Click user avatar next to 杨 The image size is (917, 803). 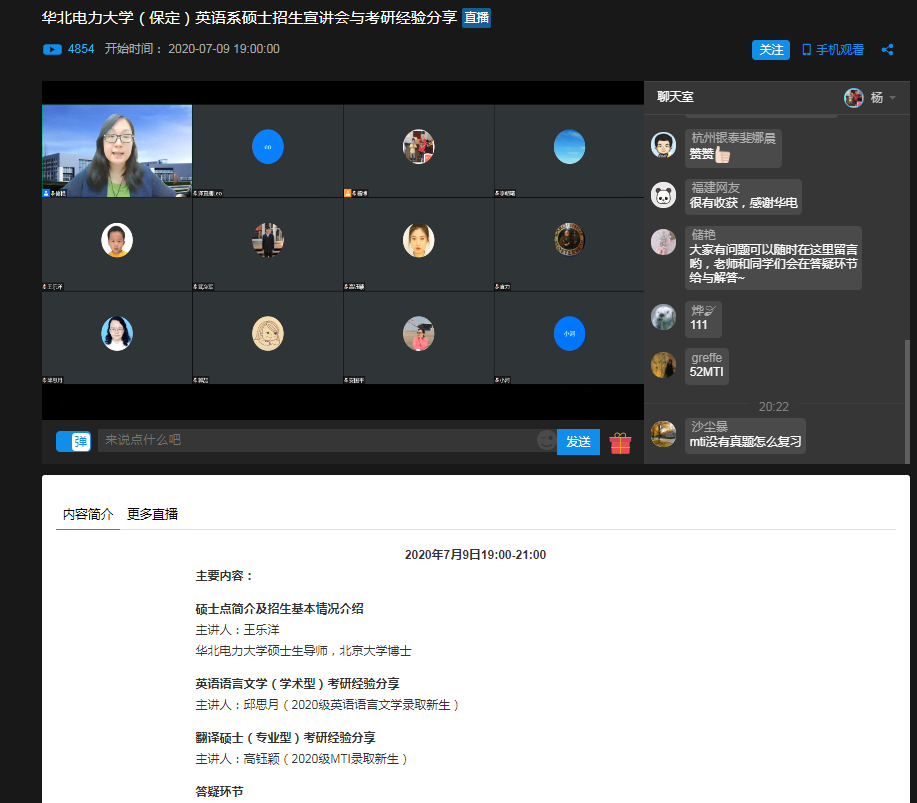853,98
